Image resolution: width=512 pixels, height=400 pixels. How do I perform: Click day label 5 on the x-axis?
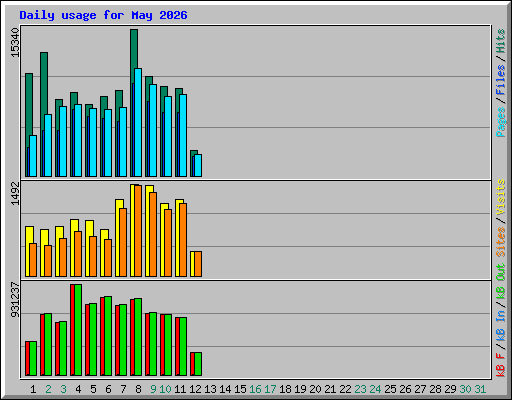pos(93,389)
